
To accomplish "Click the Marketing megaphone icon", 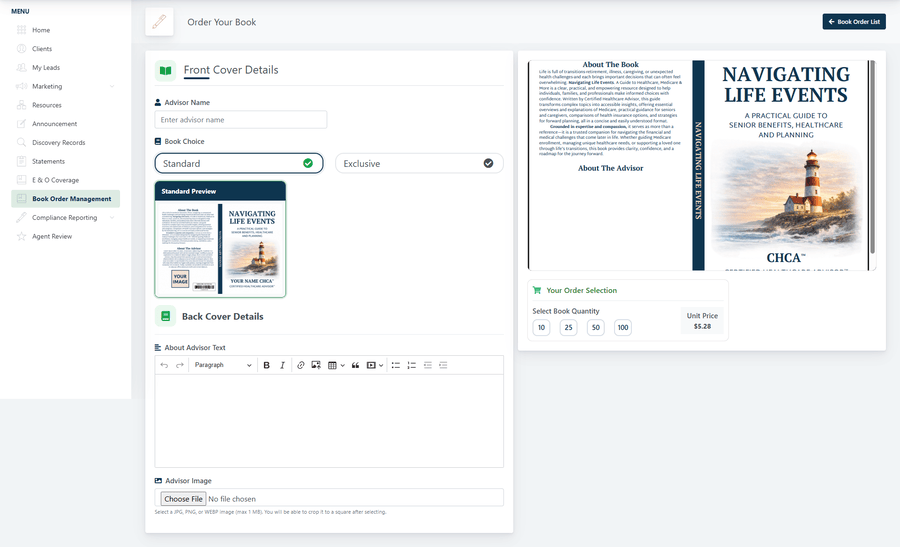I will tap(21, 86).
